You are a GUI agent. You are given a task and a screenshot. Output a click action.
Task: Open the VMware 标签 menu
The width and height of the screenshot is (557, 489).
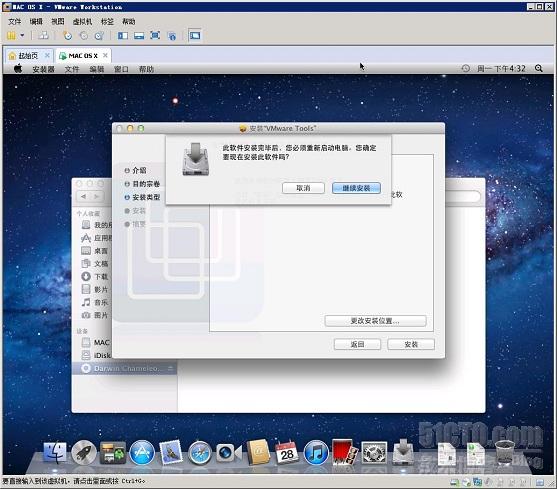[107, 22]
